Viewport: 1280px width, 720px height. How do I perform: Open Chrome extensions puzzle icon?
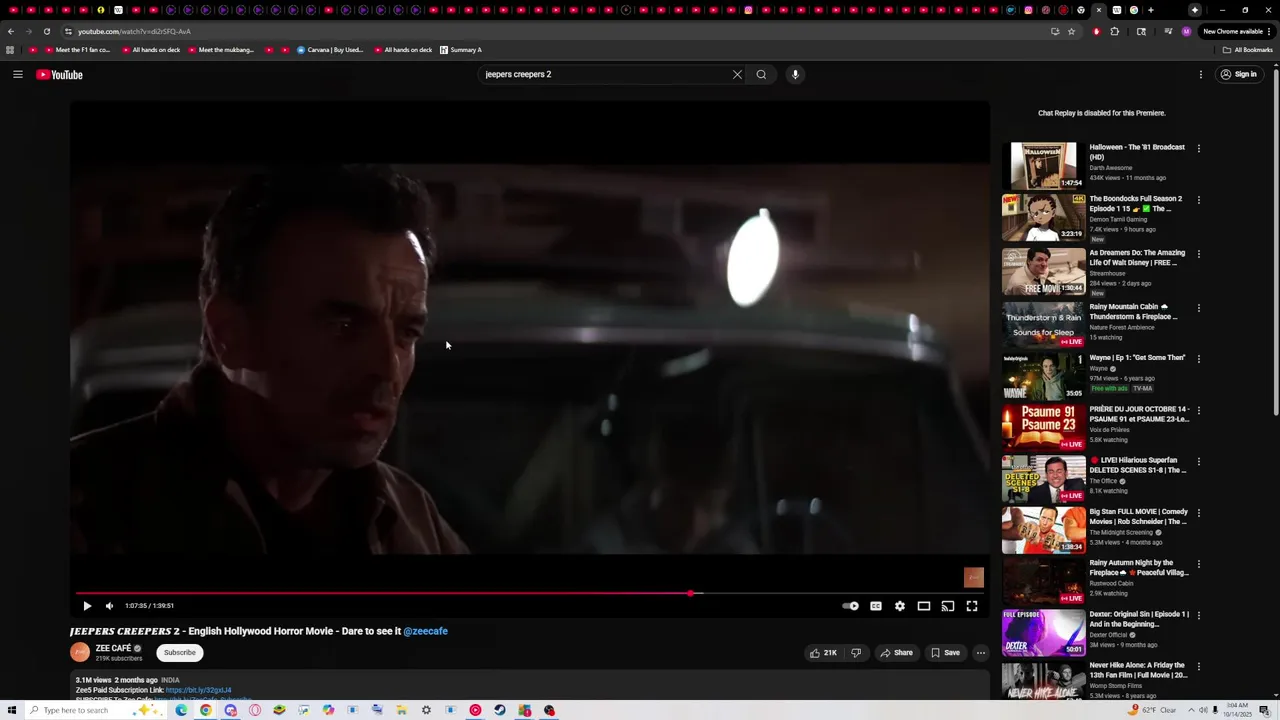[1115, 31]
